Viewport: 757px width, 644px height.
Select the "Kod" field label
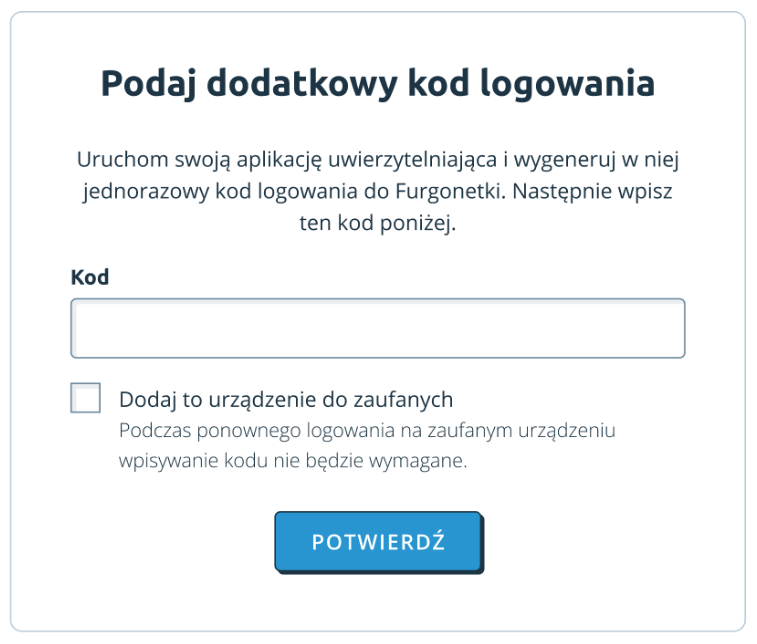90,277
